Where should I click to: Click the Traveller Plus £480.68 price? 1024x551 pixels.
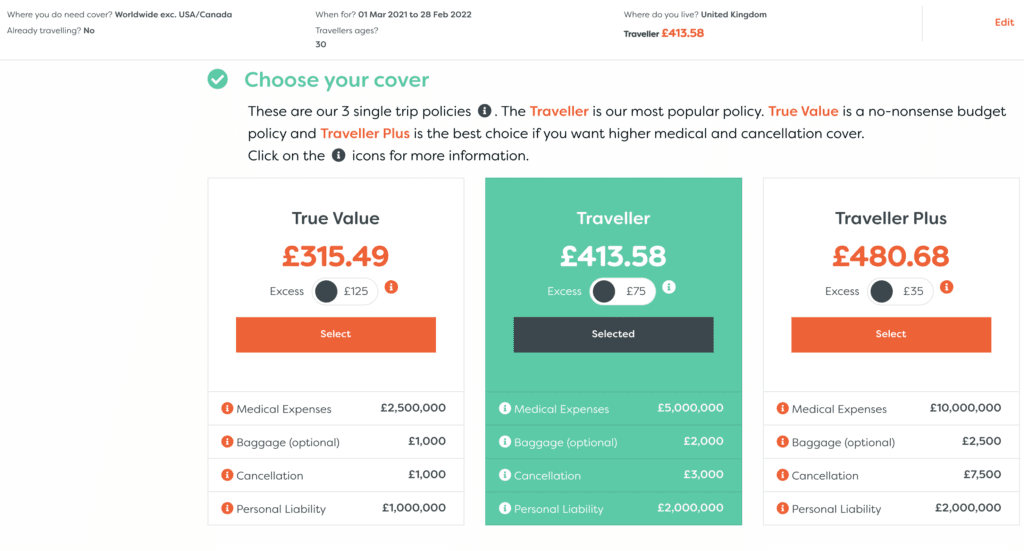[x=891, y=256]
